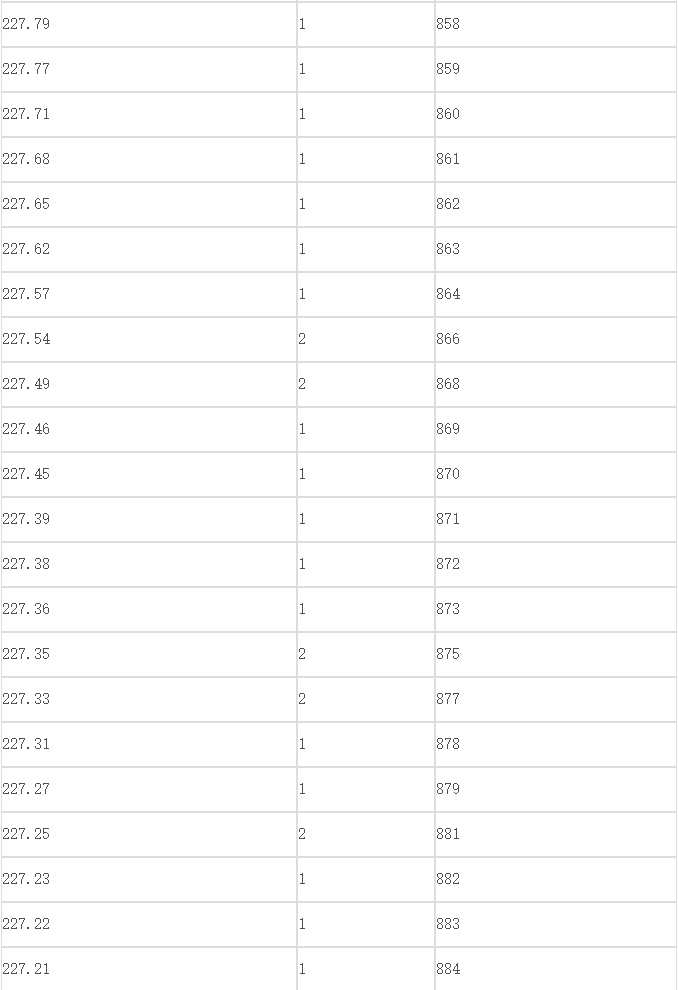Click the score cell 227.79

[149, 24]
